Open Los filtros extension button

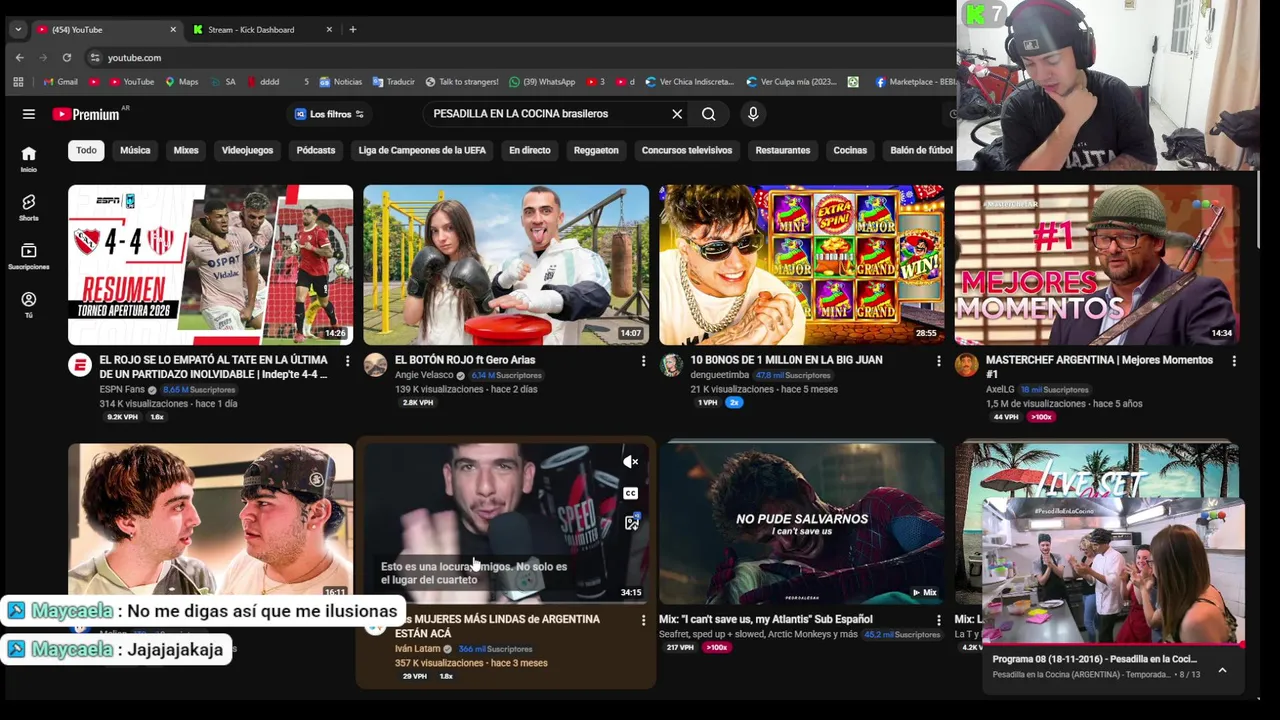pyautogui.click(x=329, y=114)
